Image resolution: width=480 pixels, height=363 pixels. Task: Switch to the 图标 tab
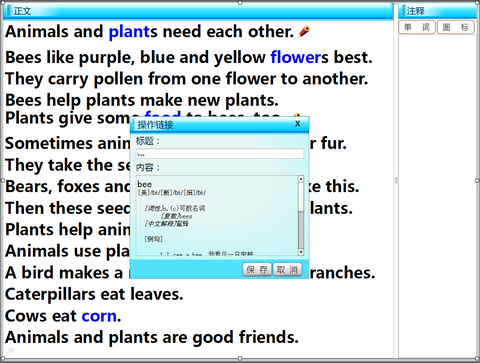(x=456, y=27)
